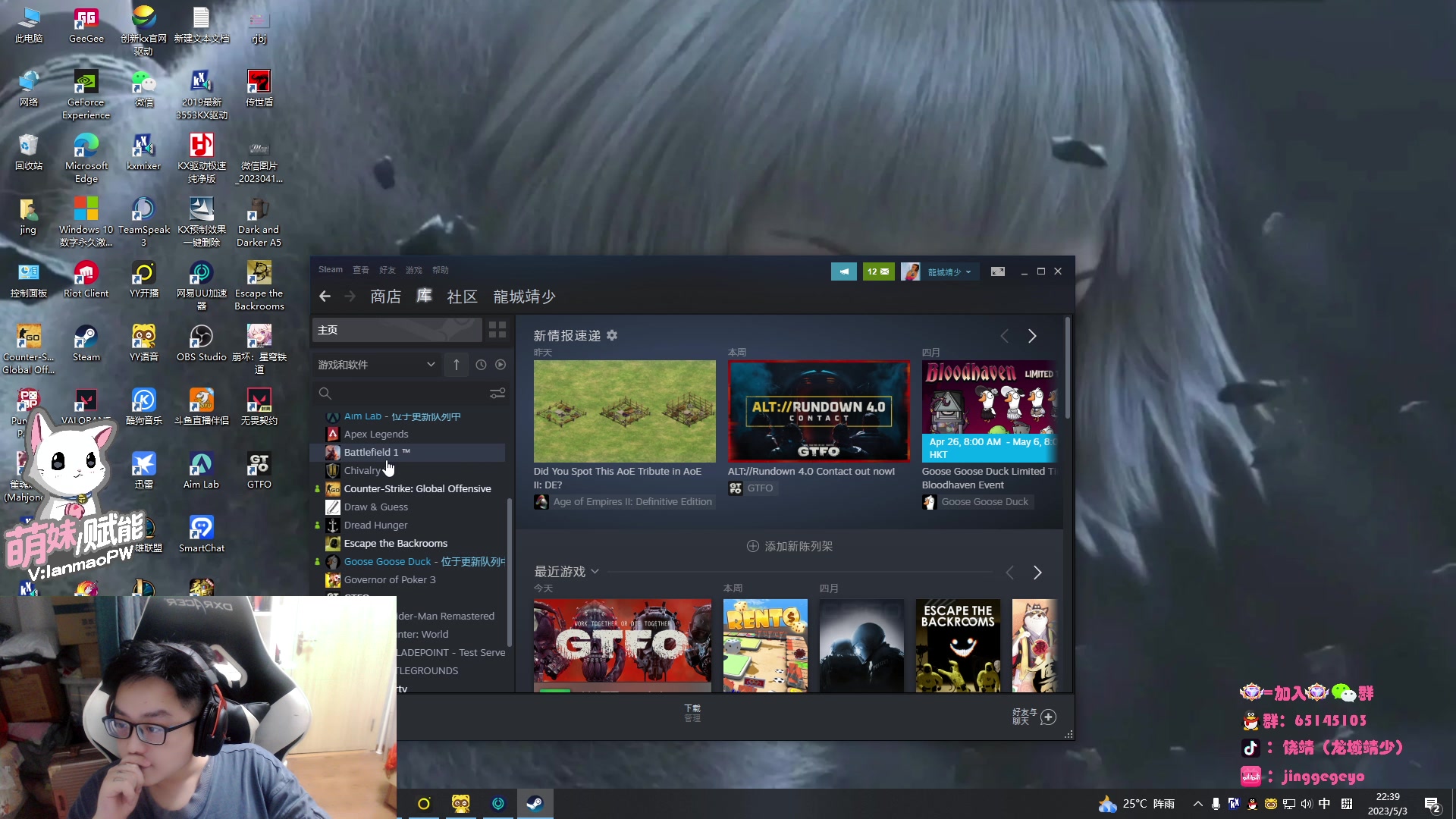Open the Games (游戏) menu
Viewport: 1456px width, 819px height.
413,270
